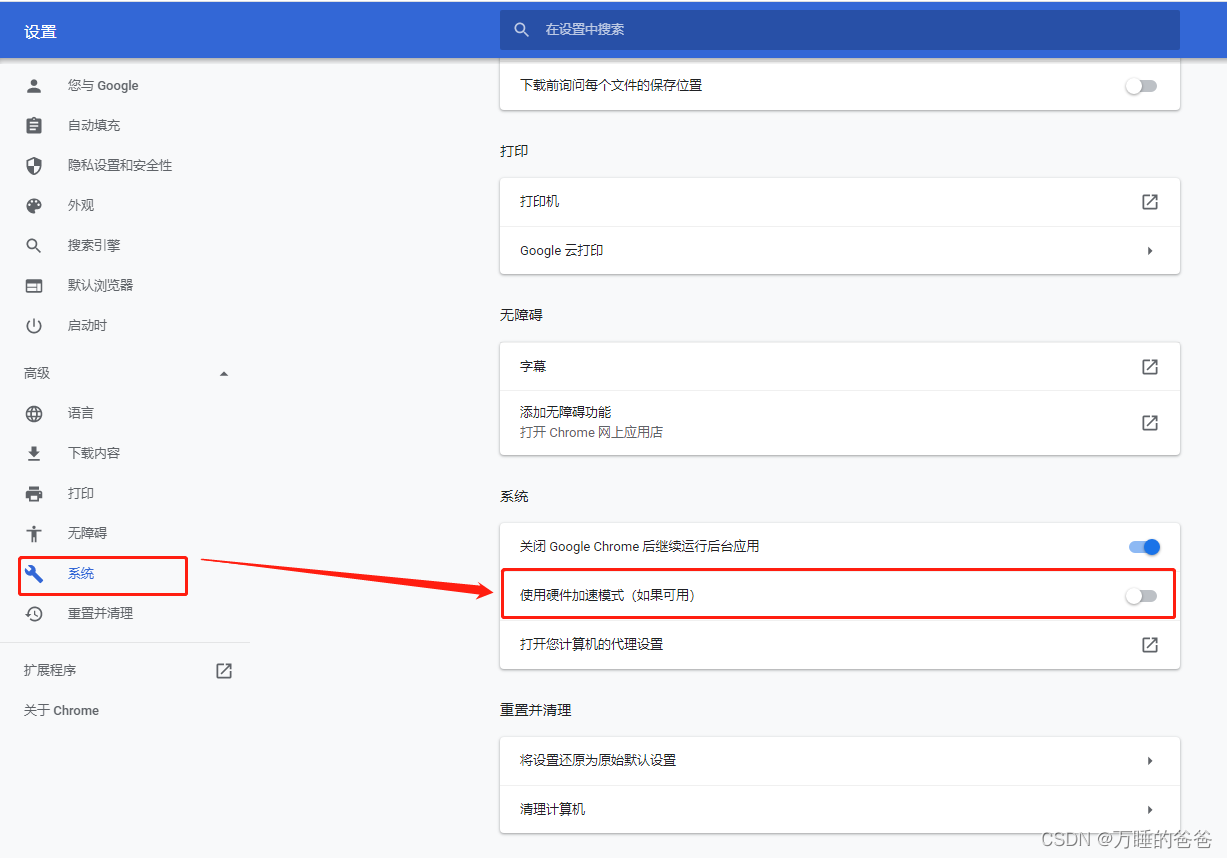Click the palette icon for 外观
1227x858 pixels.
click(34, 206)
